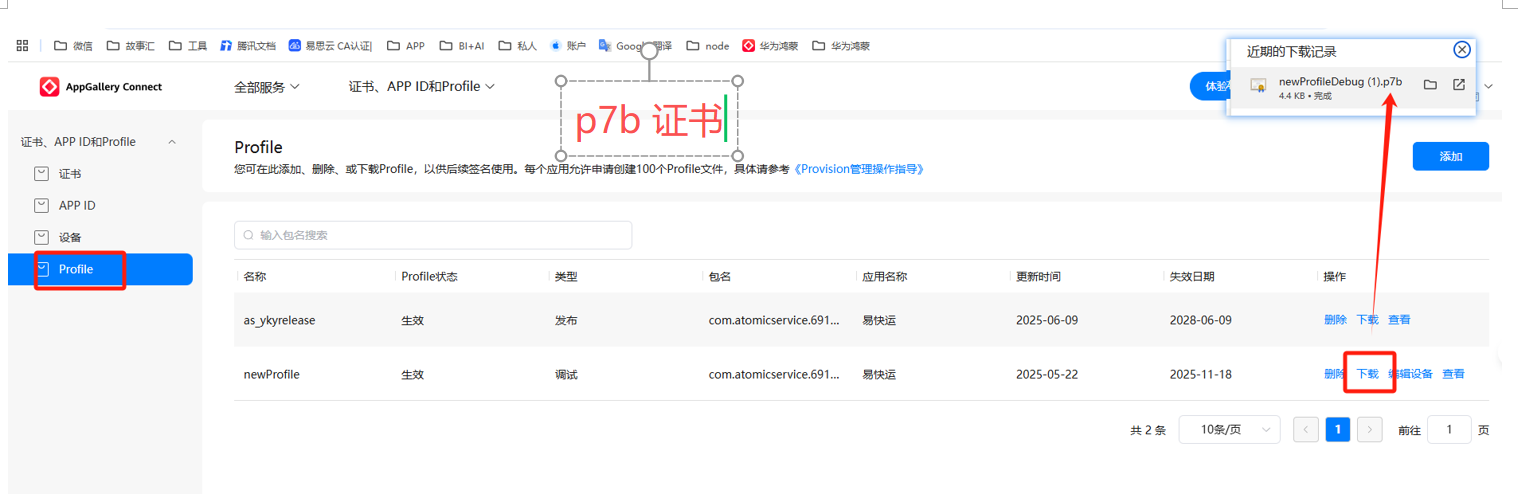This screenshot has height=494, width=1518.
Task: Open the 账户 bookmark
Action: 568,46
